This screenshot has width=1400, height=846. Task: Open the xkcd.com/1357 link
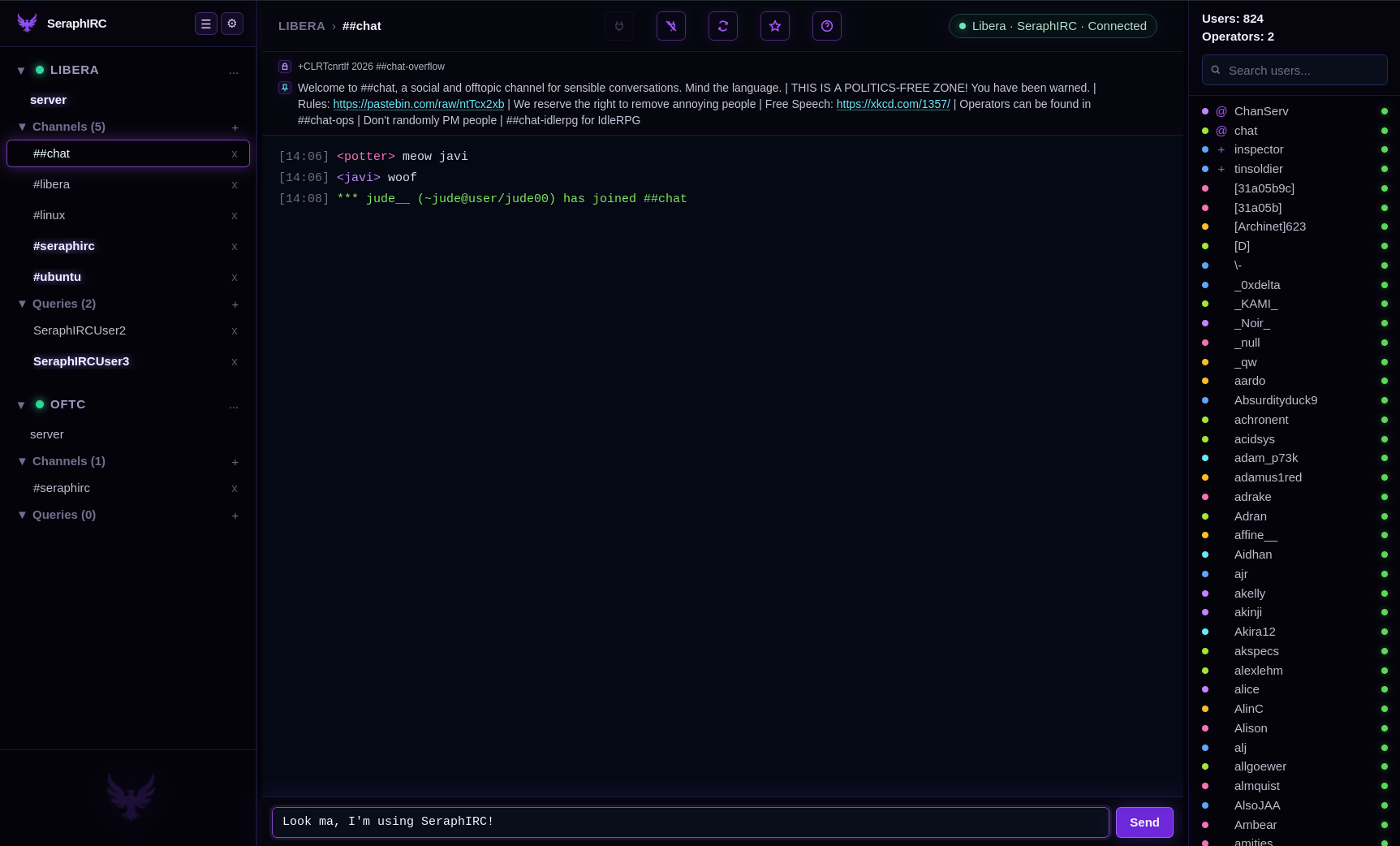coord(893,104)
